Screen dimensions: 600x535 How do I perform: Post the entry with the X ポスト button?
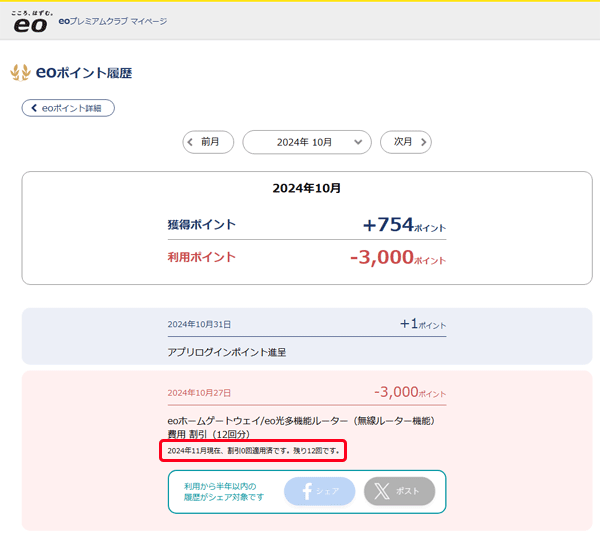399,491
